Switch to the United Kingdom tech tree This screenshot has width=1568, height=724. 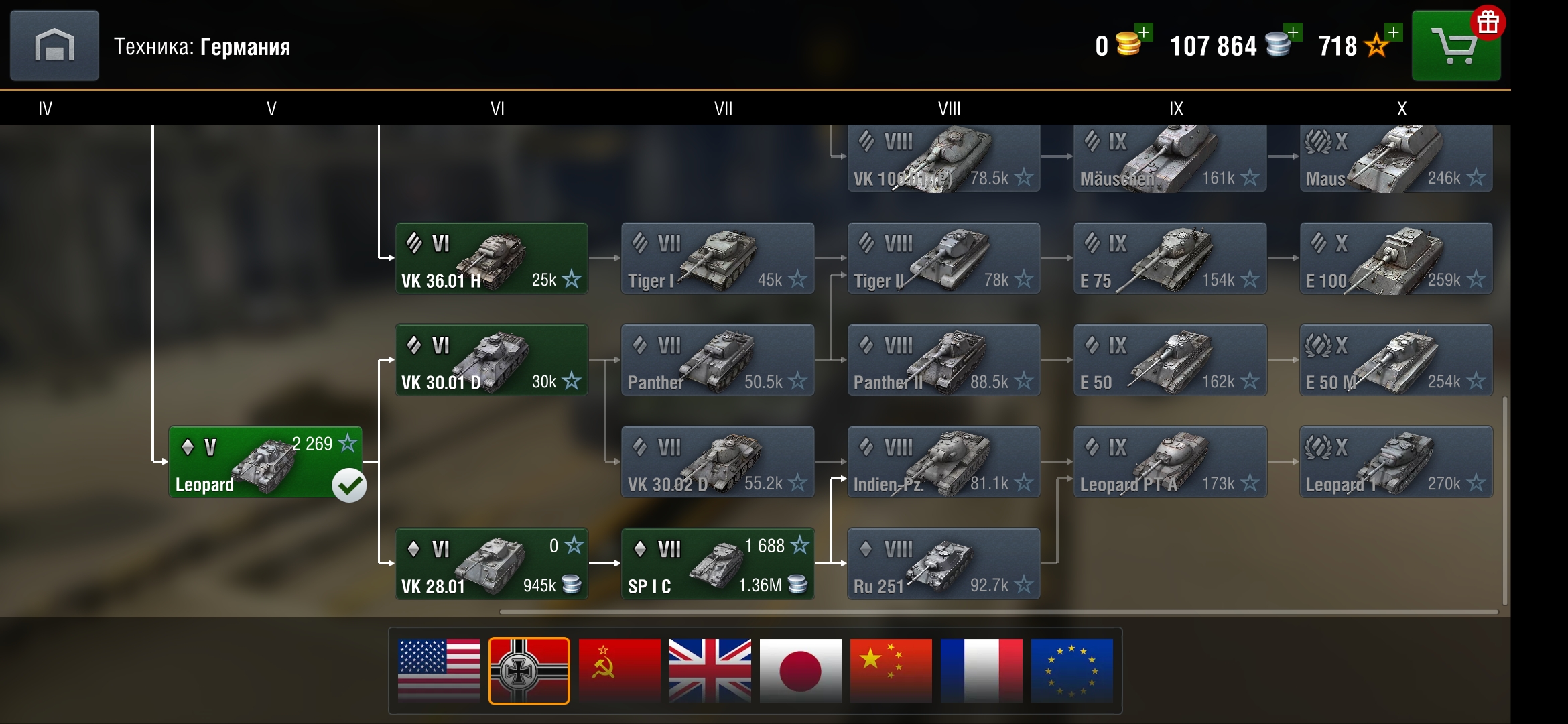coord(710,670)
